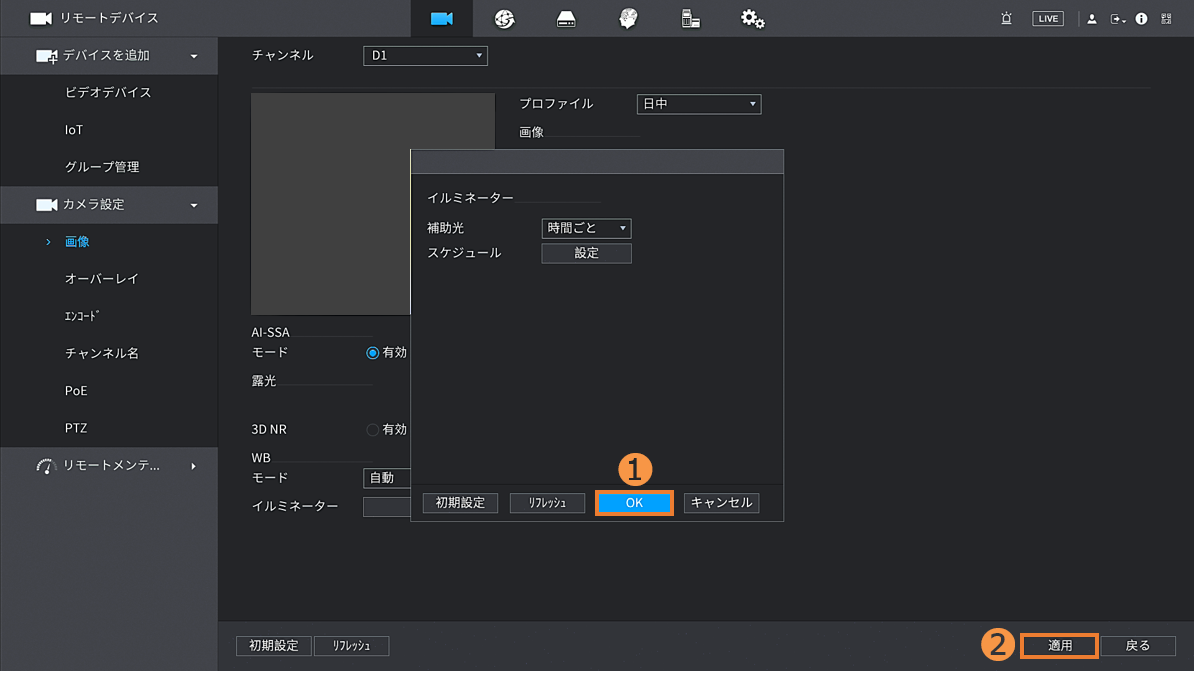Open the AI head icon in top bar
Image resolution: width=1194 pixels, height=694 pixels.
click(x=628, y=19)
